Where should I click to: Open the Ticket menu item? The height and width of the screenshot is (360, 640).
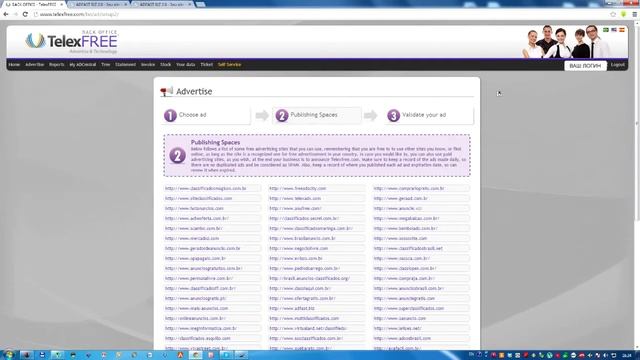(207, 64)
